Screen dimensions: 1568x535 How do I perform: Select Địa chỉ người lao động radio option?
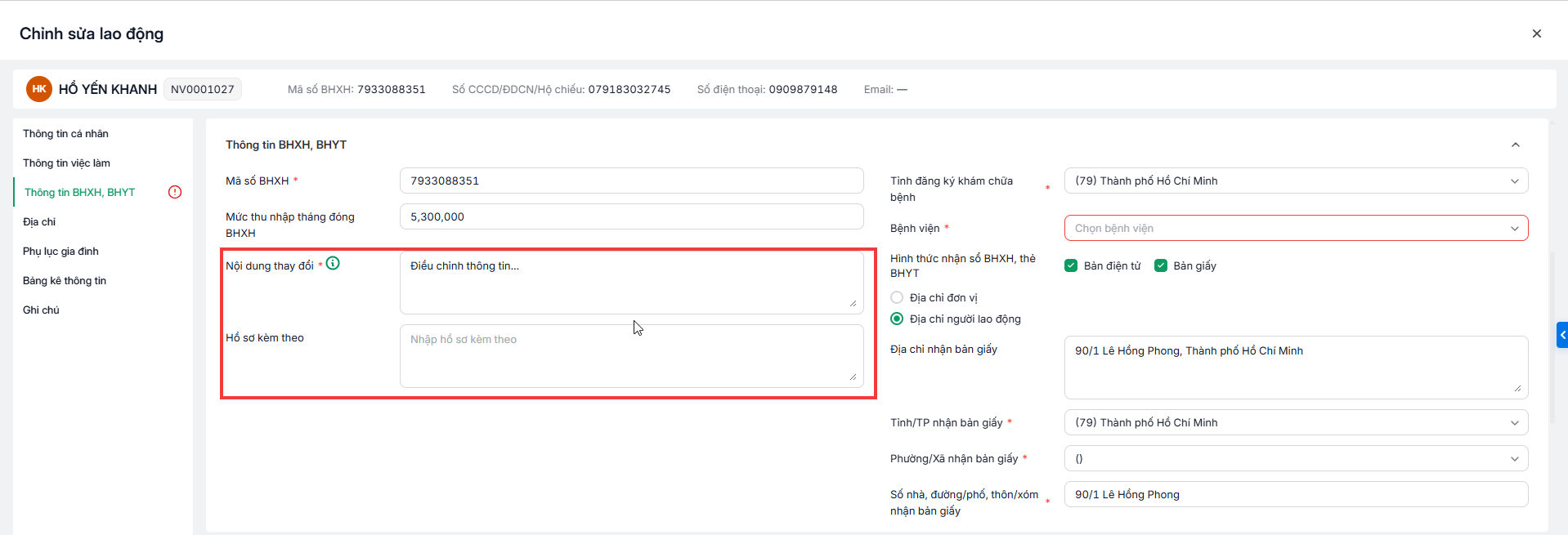[897, 319]
